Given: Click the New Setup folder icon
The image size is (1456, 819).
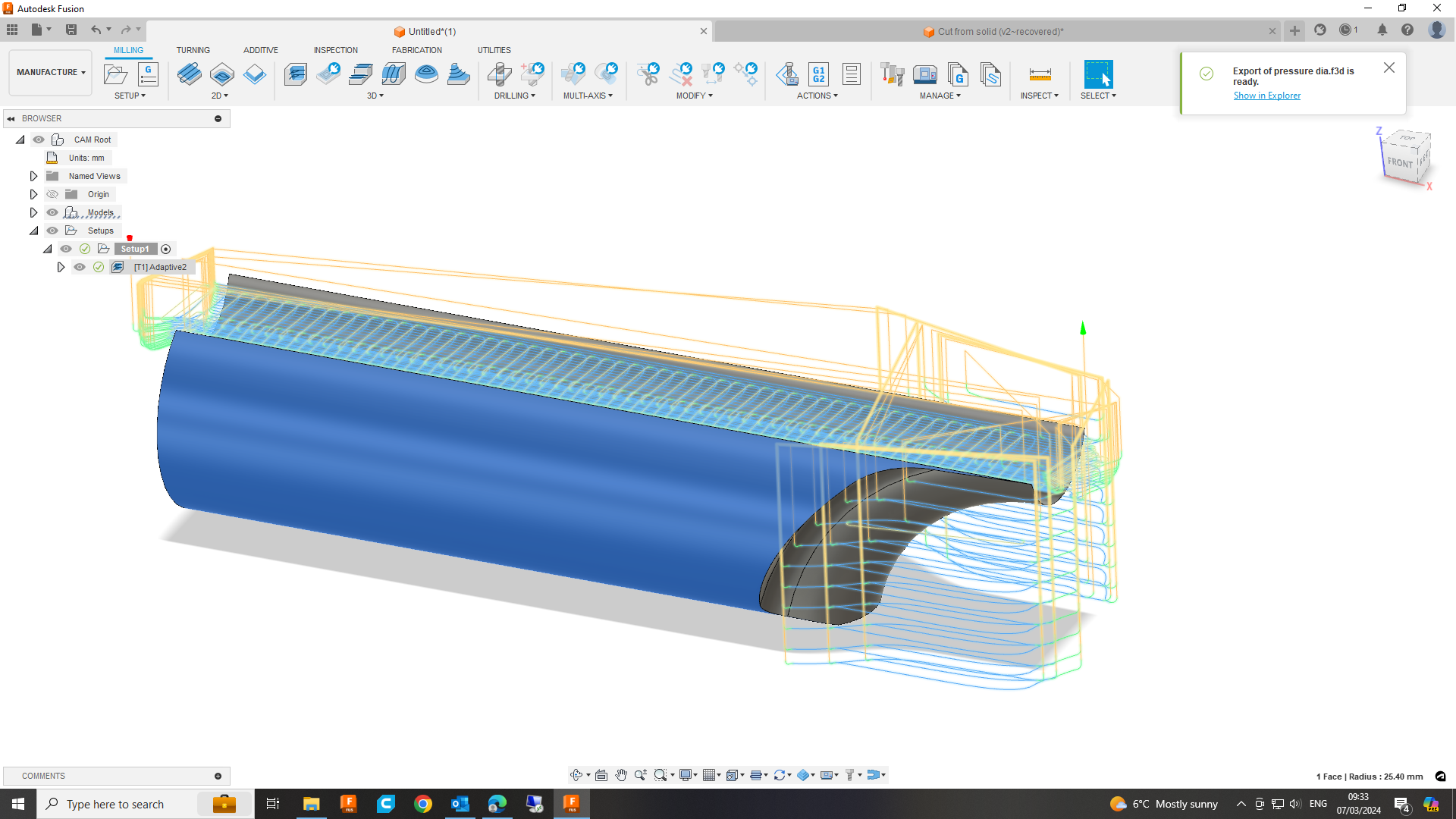Looking at the screenshot, I should pos(115,74).
